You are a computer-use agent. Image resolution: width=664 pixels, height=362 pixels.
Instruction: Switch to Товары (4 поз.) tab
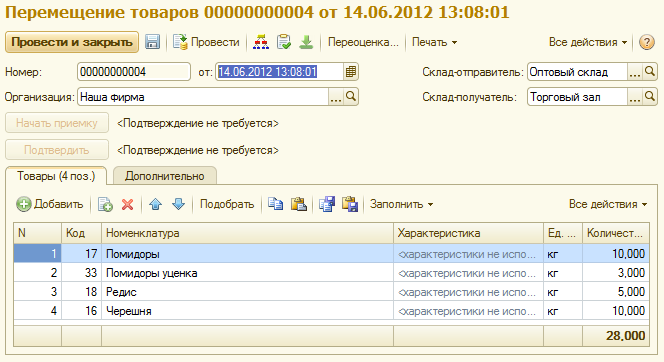point(56,176)
